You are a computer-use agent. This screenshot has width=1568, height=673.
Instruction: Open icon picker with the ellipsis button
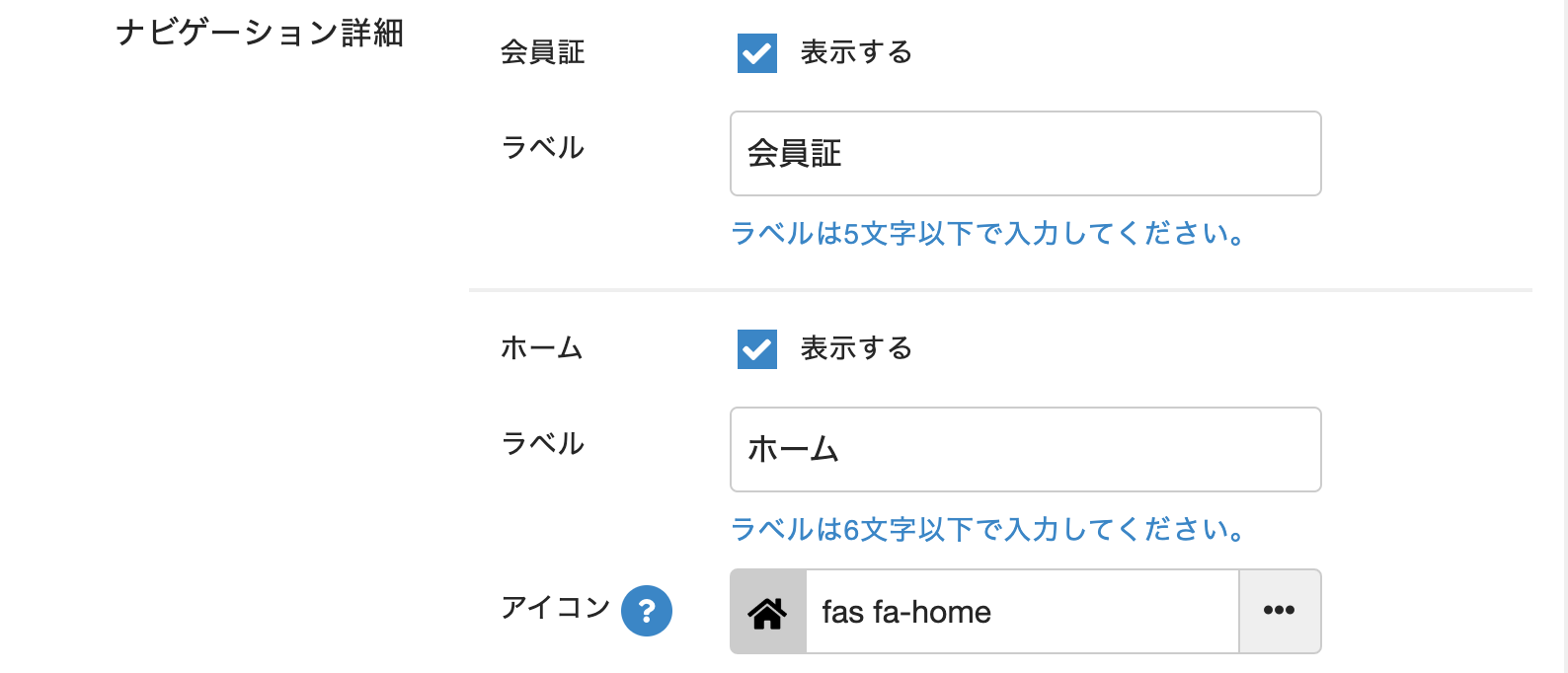(1280, 611)
